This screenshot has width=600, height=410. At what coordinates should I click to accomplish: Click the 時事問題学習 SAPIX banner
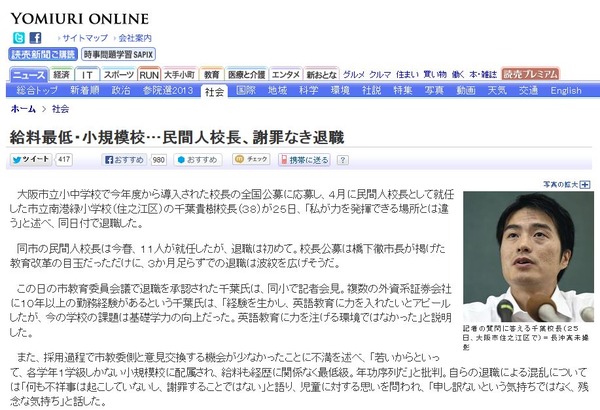[x=118, y=54]
